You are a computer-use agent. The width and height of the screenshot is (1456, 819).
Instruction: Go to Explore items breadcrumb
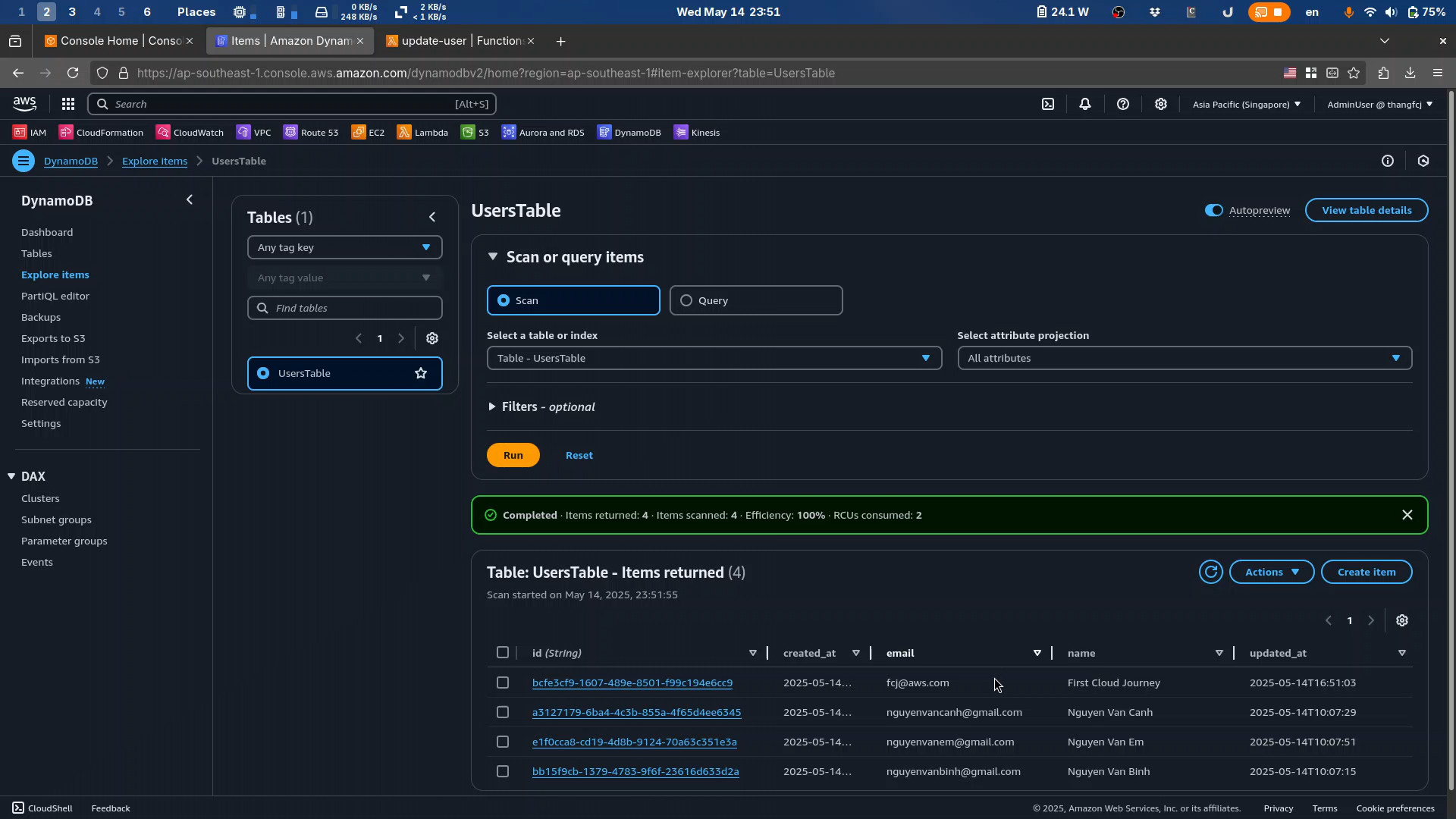click(155, 161)
